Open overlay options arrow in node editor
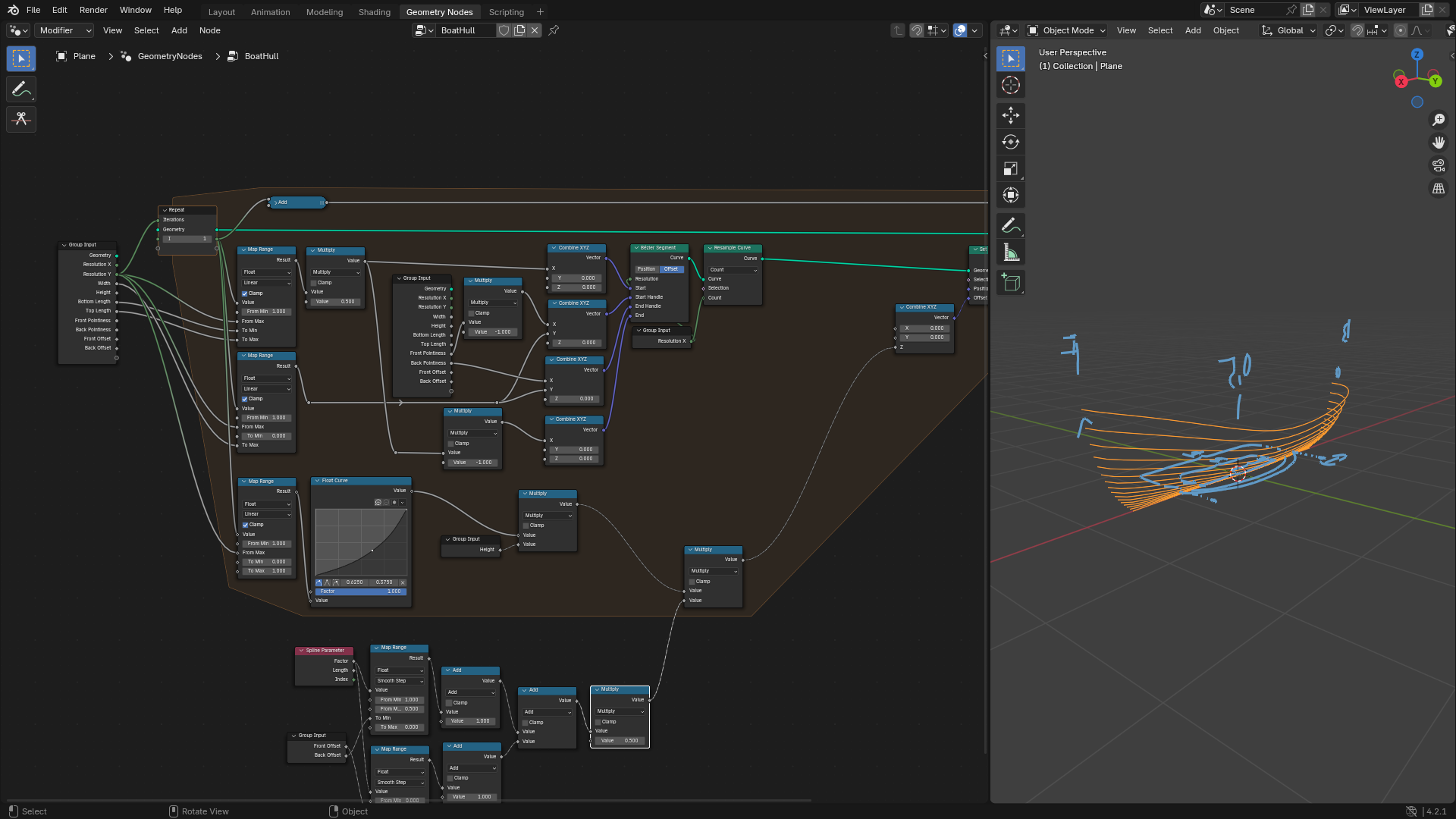Image resolution: width=1456 pixels, height=819 pixels. [x=974, y=30]
